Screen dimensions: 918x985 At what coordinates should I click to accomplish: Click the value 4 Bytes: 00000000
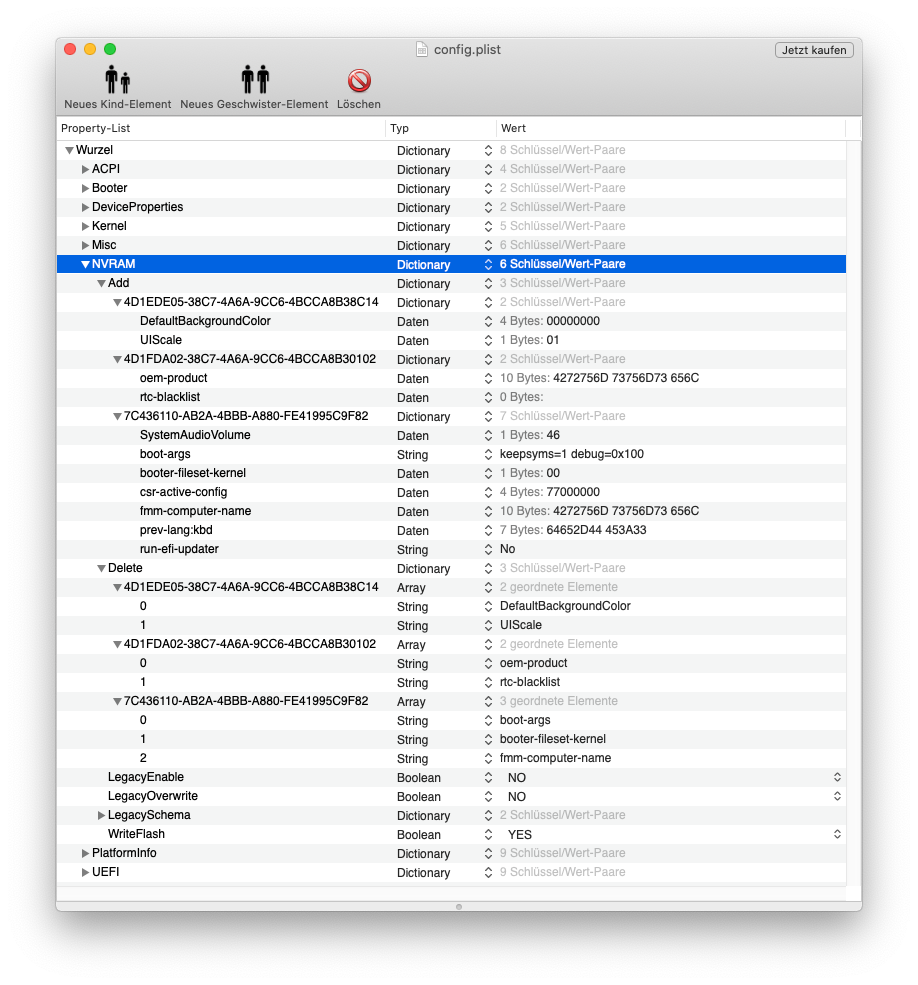pos(550,322)
